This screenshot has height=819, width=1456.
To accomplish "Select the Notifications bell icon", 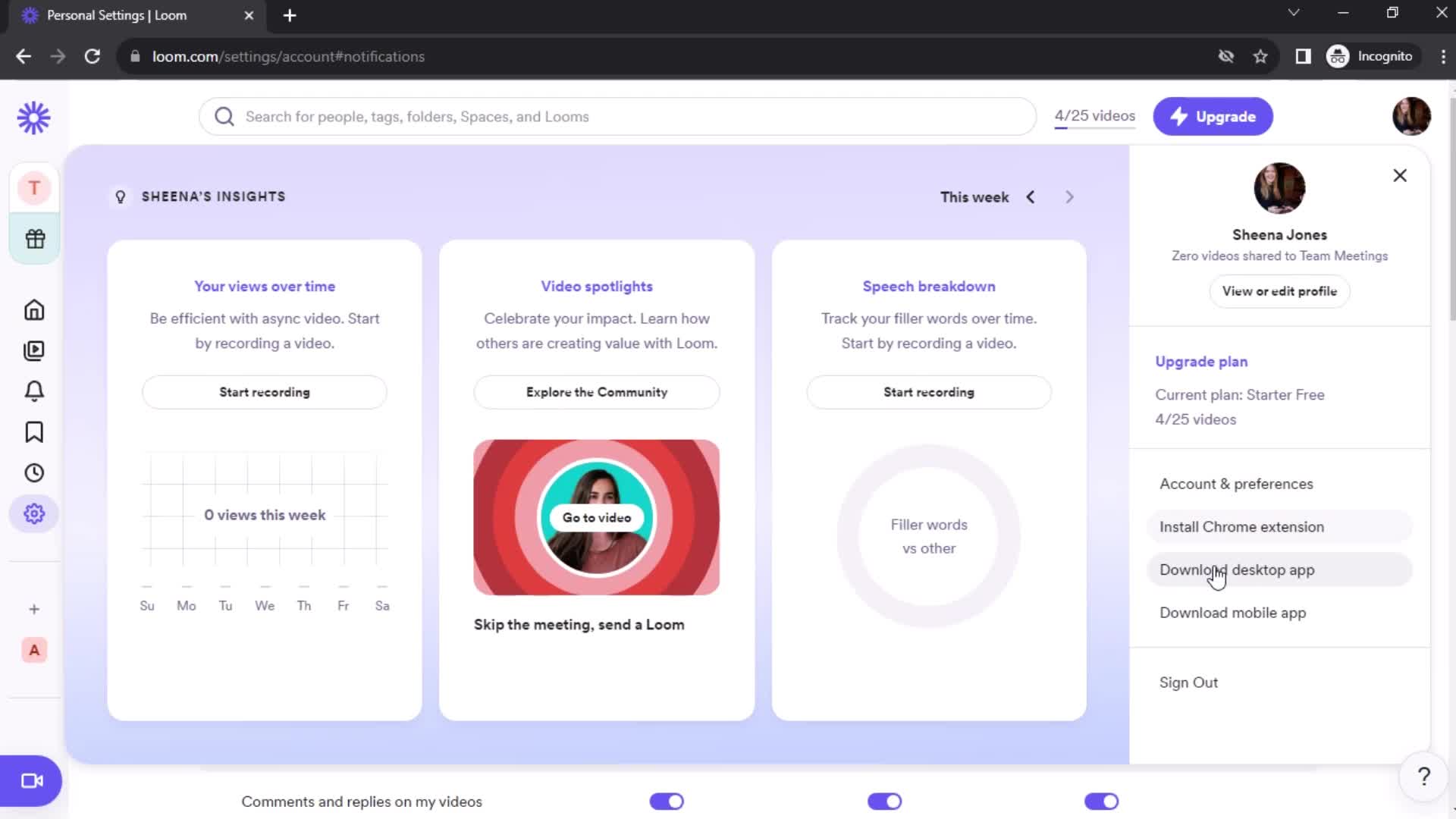I will point(35,390).
